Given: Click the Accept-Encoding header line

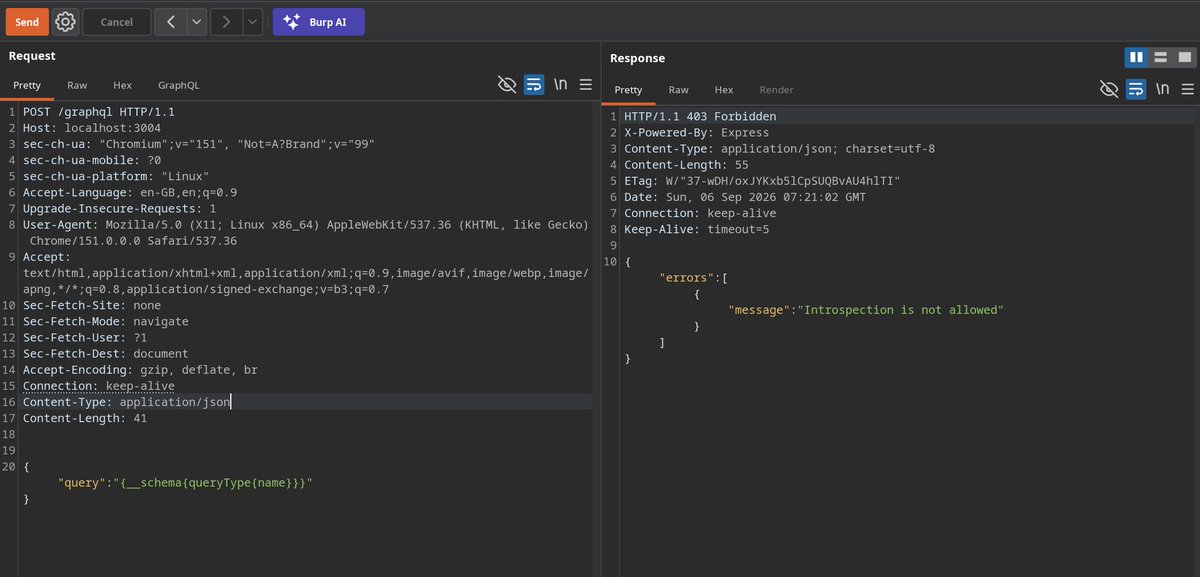Looking at the screenshot, I should [140, 370].
